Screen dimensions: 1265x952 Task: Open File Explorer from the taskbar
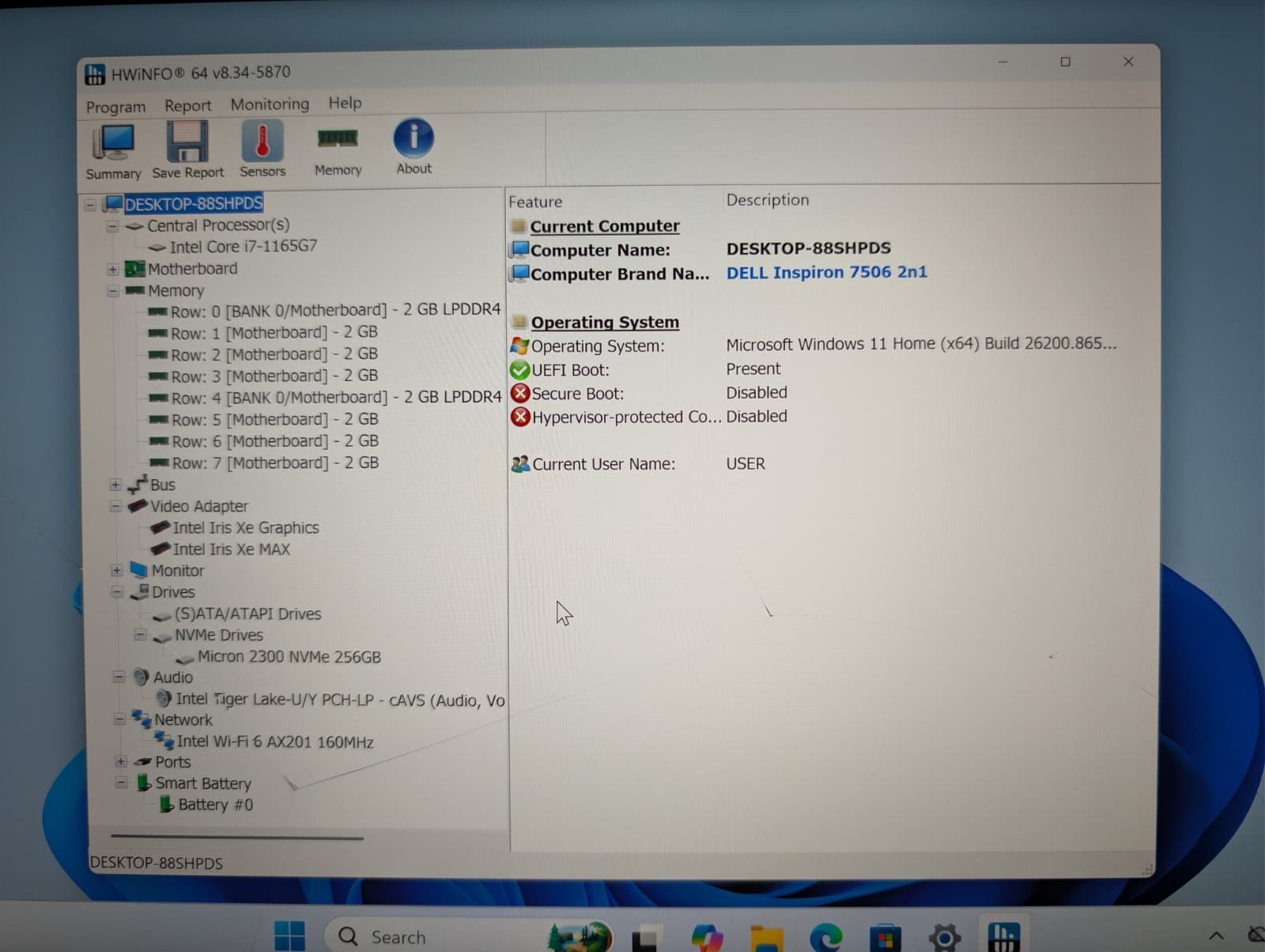(x=766, y=938)
